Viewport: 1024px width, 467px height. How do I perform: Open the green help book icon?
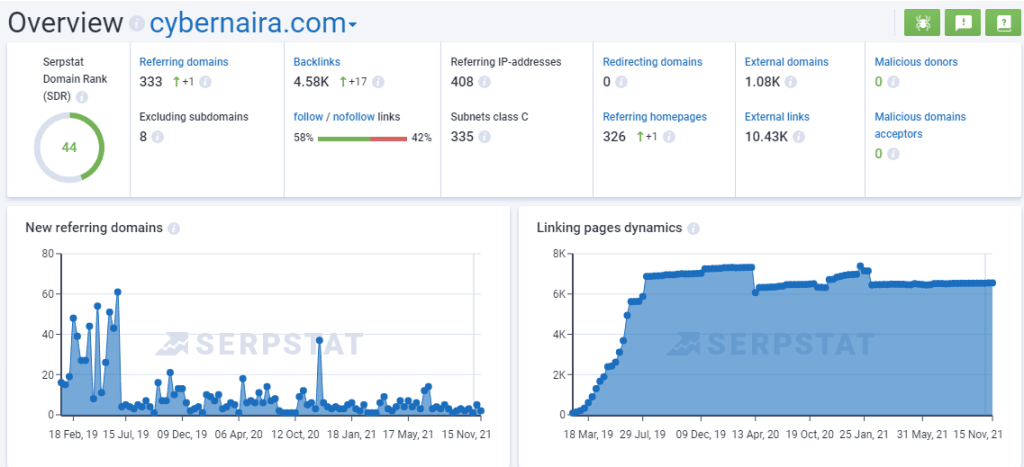pyautogui.click(x=1003, y=23)
